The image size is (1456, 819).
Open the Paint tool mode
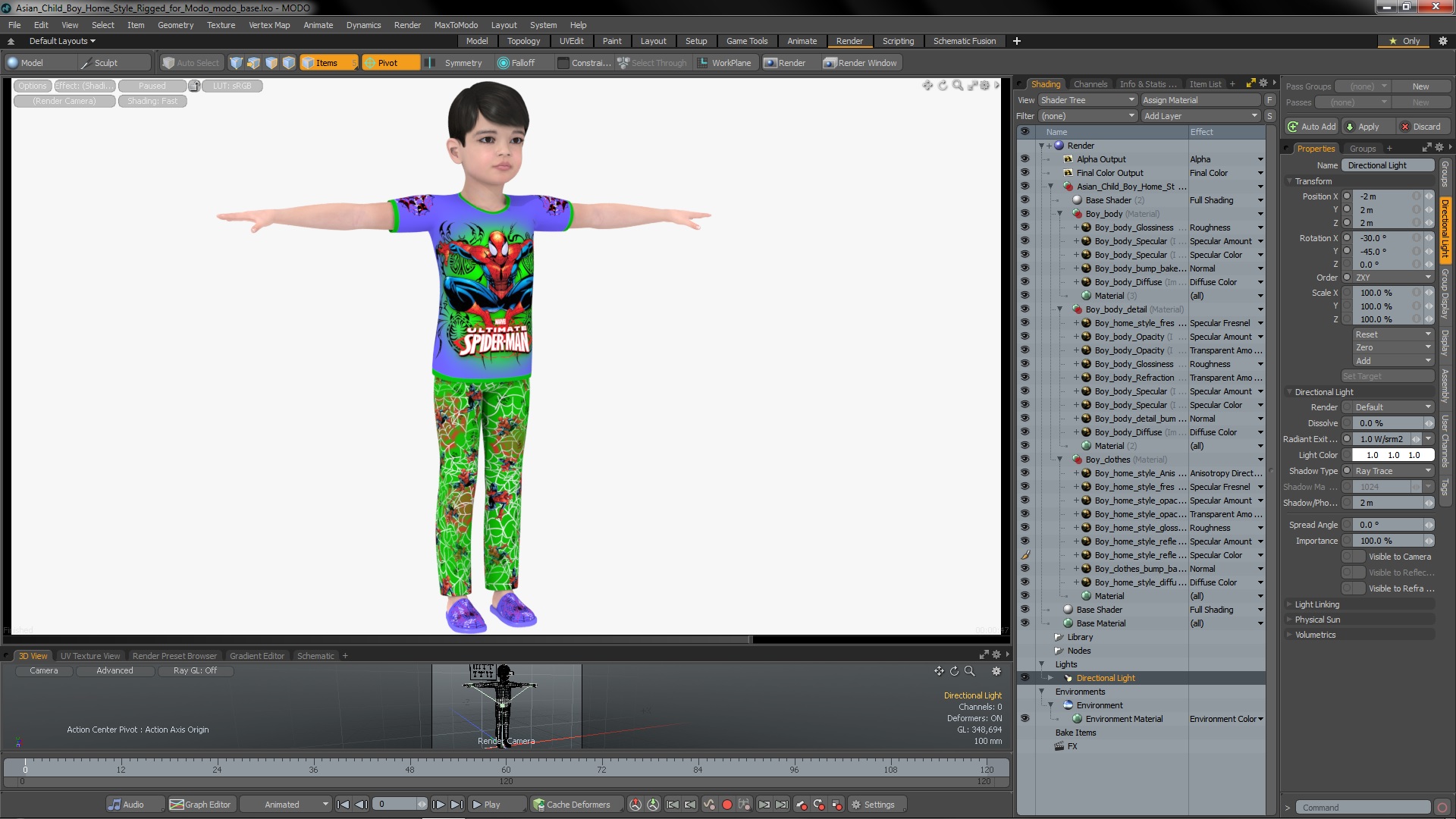point(612,41)
